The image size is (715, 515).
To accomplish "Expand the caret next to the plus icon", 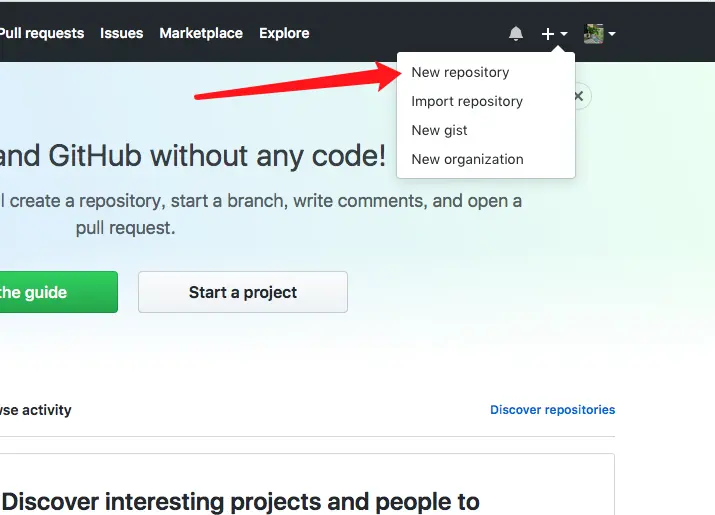I will click(x=564, y=34).
